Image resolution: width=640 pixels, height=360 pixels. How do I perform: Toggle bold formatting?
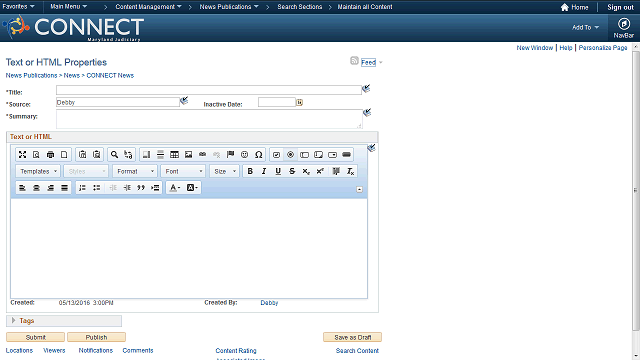(250, 171)
